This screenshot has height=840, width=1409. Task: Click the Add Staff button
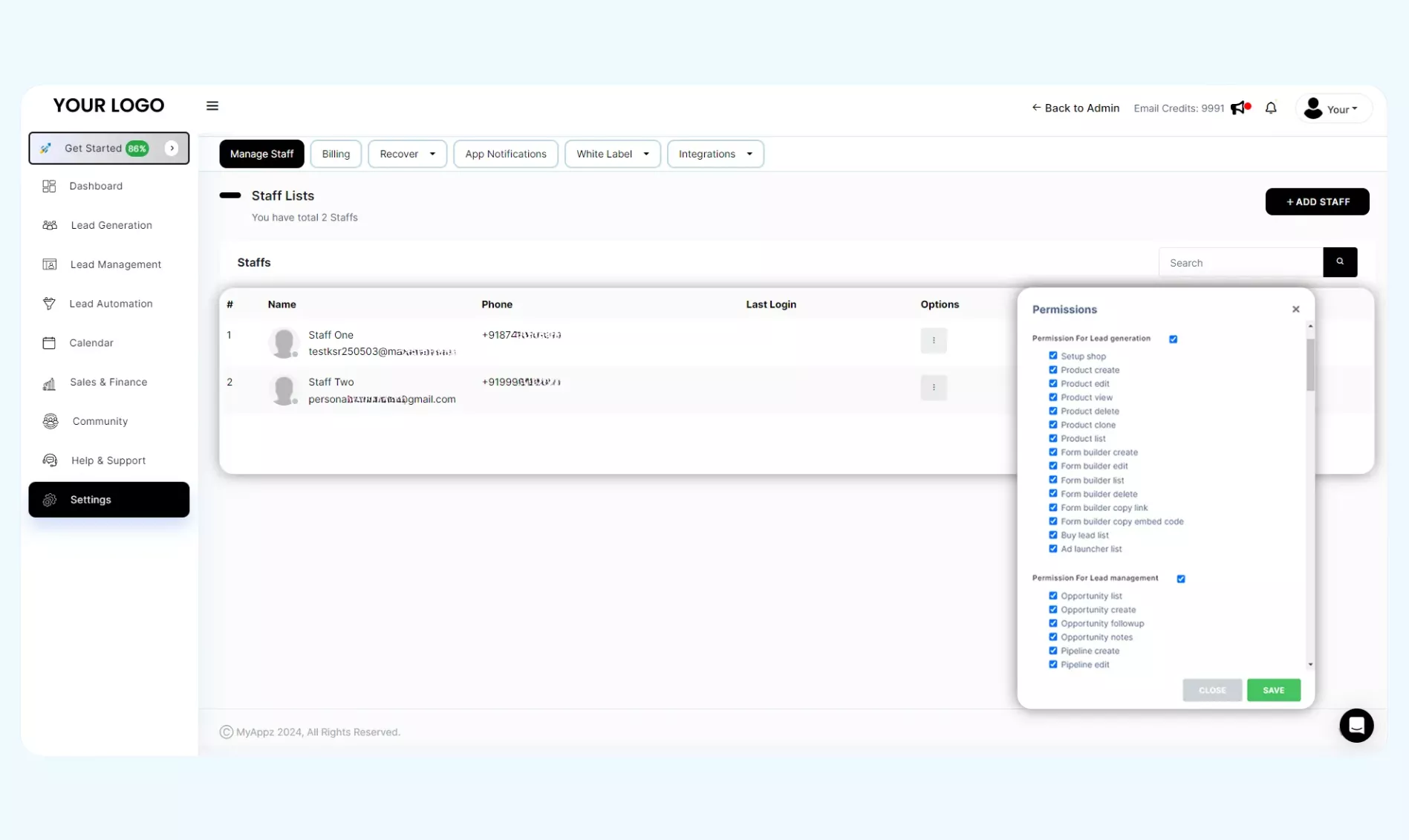click(x=1317, y=202)
